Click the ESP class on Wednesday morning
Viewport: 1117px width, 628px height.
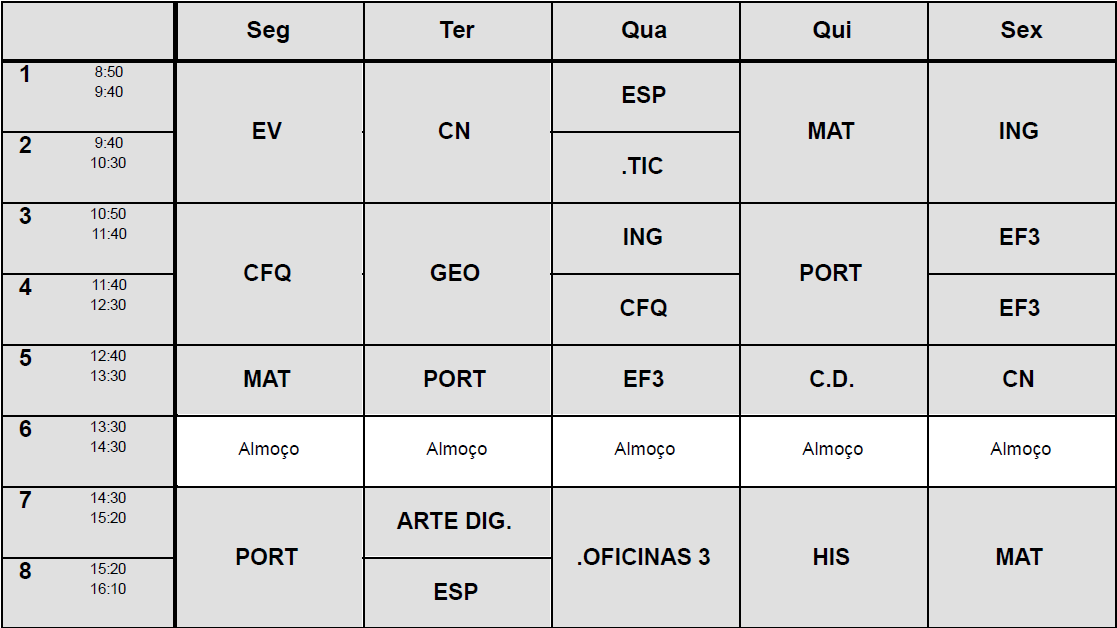point(643,96)
